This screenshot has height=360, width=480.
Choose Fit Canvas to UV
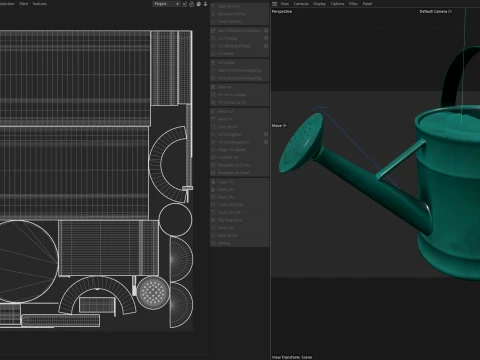click(x=239, y=102)
